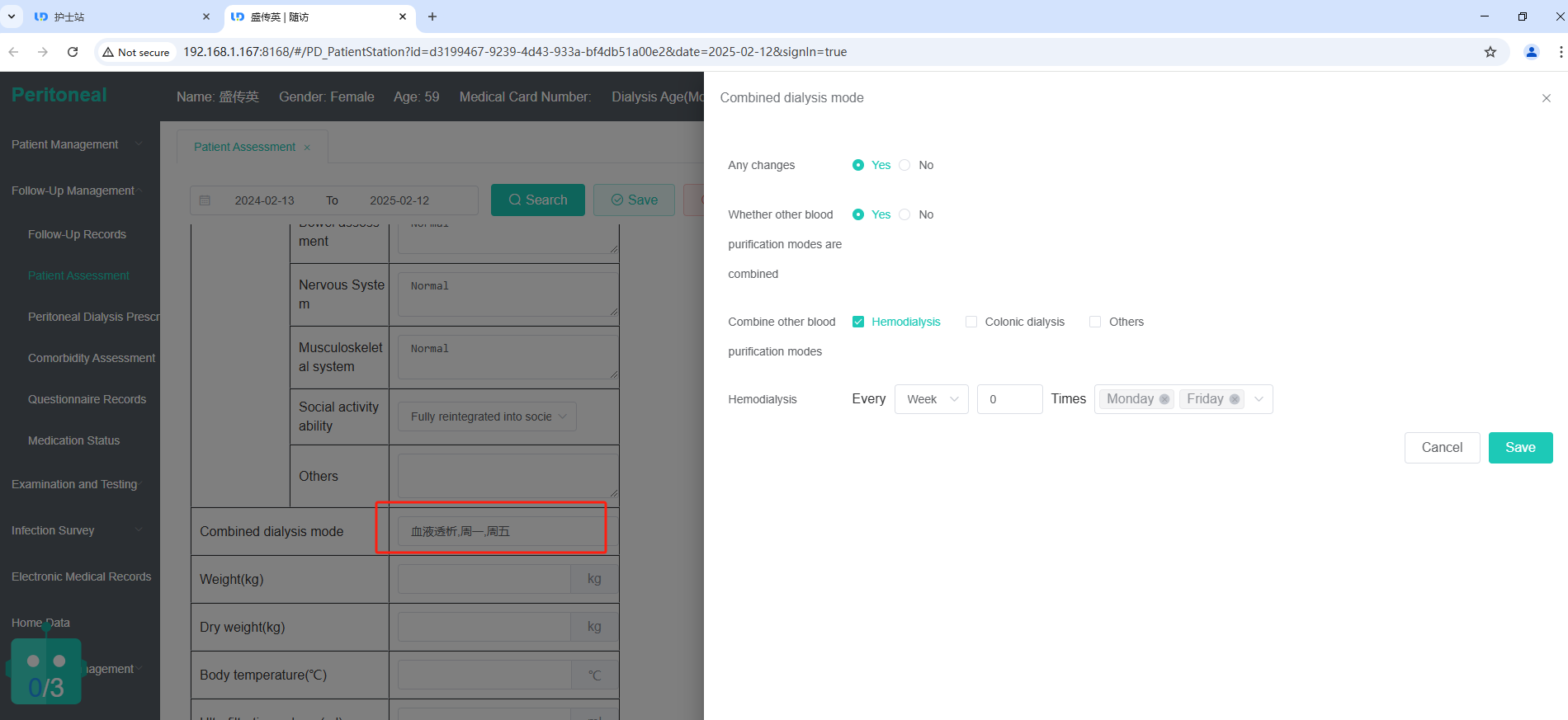Screen dimensions: 1568x720
Task: Click the Cancel button in dialog
Action: pyautogui.click(x=1442, y=448)
